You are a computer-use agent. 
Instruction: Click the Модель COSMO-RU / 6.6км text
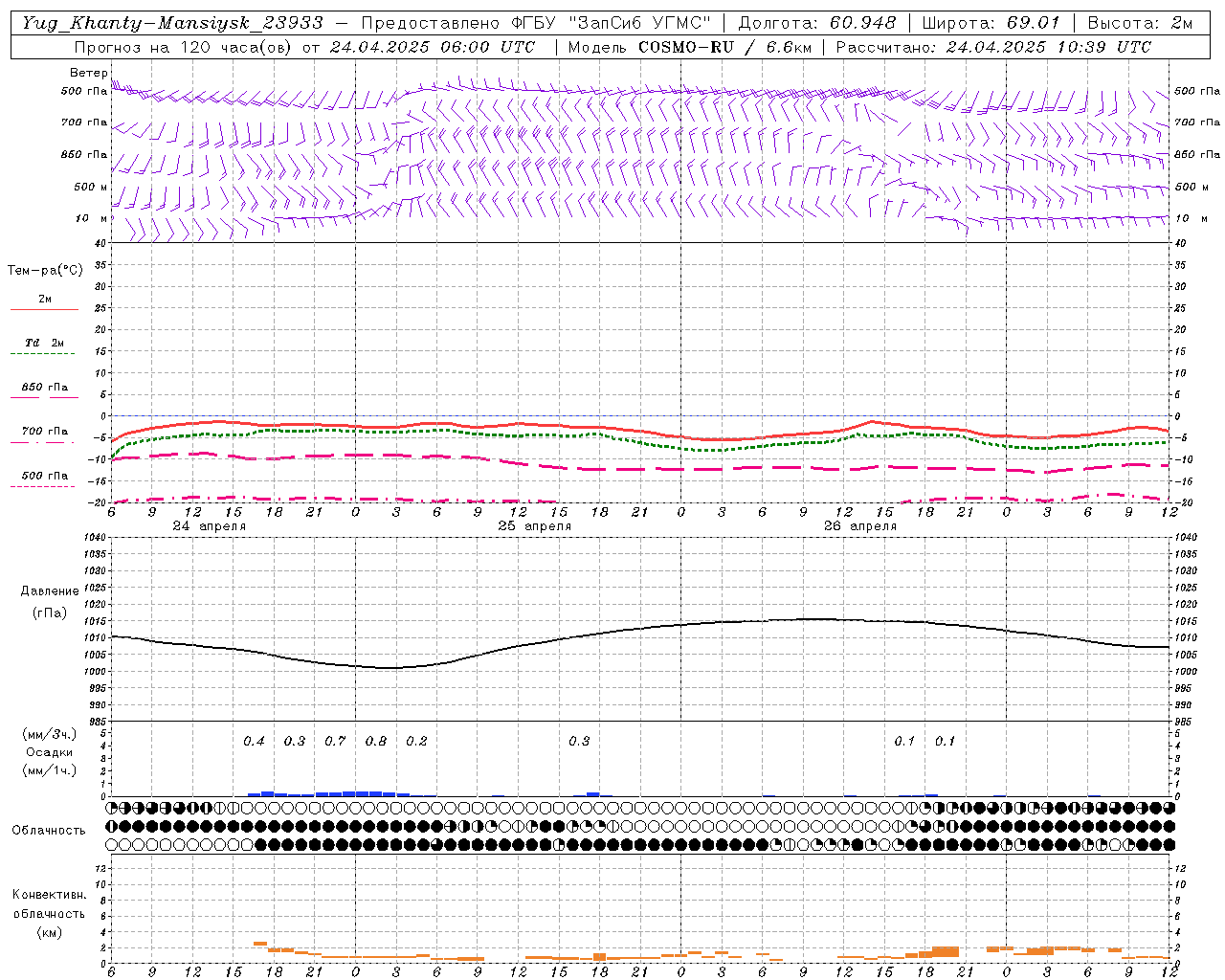[689, 47]
